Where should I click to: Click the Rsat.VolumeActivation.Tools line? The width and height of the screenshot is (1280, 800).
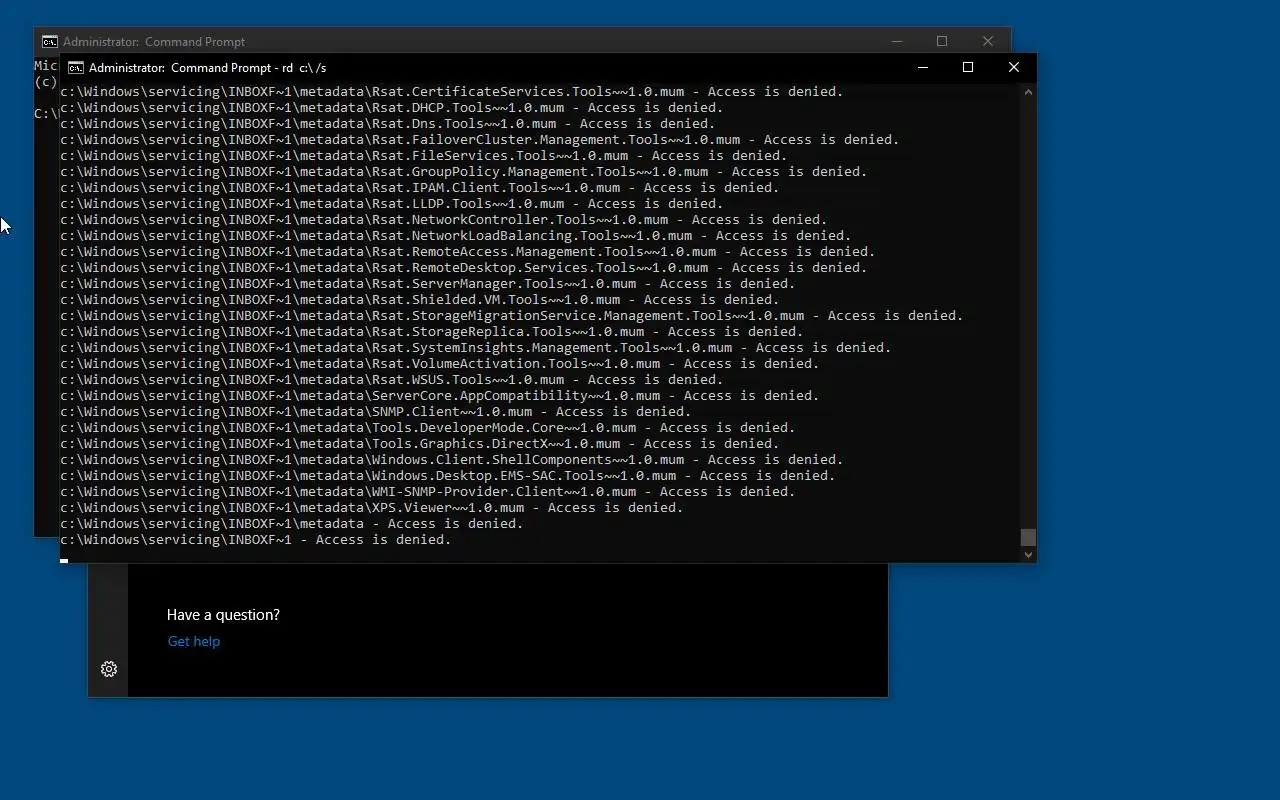[440, 364]
